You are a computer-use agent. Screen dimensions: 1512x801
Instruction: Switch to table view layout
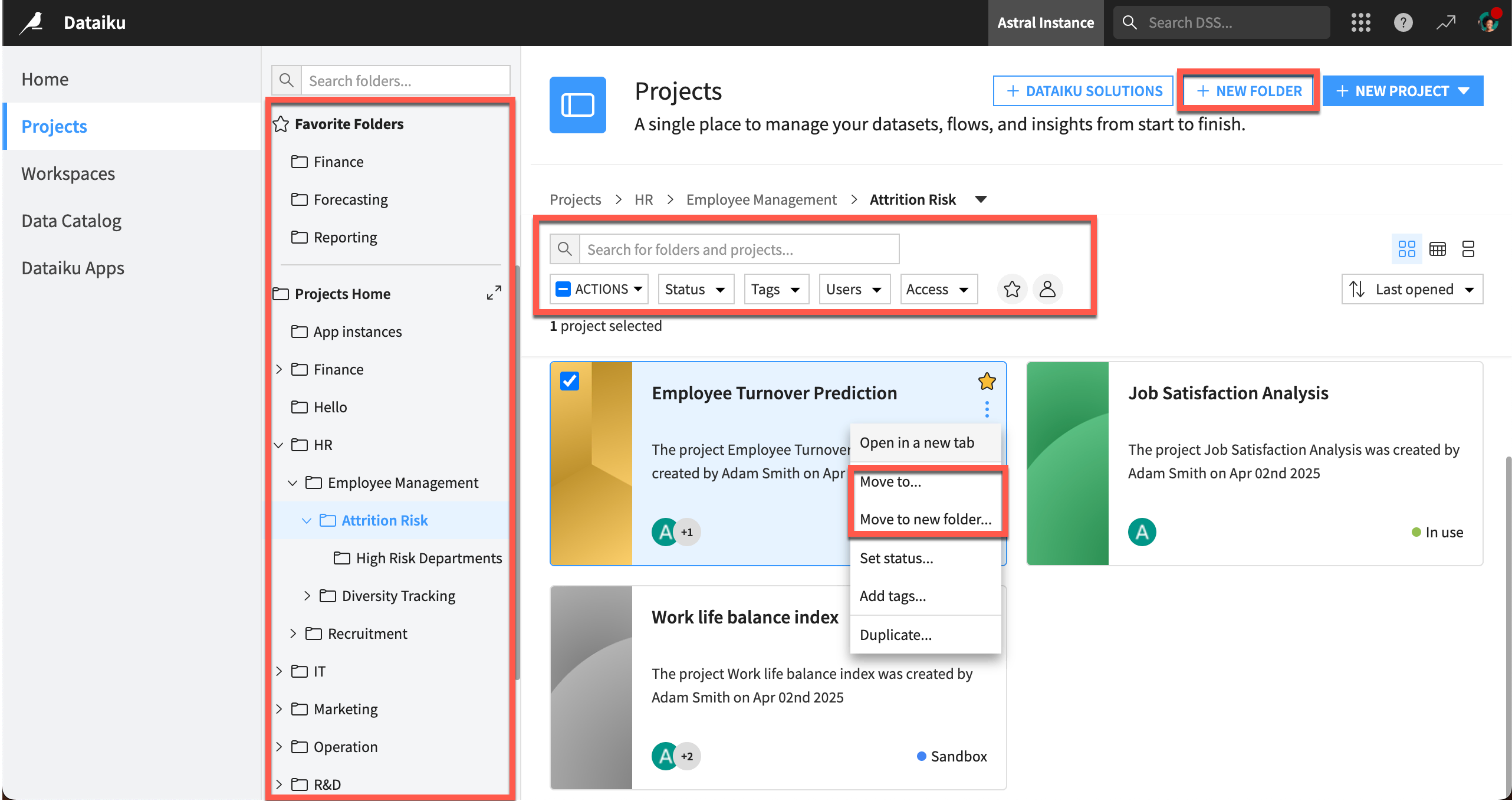click(x=1438, y=249)
